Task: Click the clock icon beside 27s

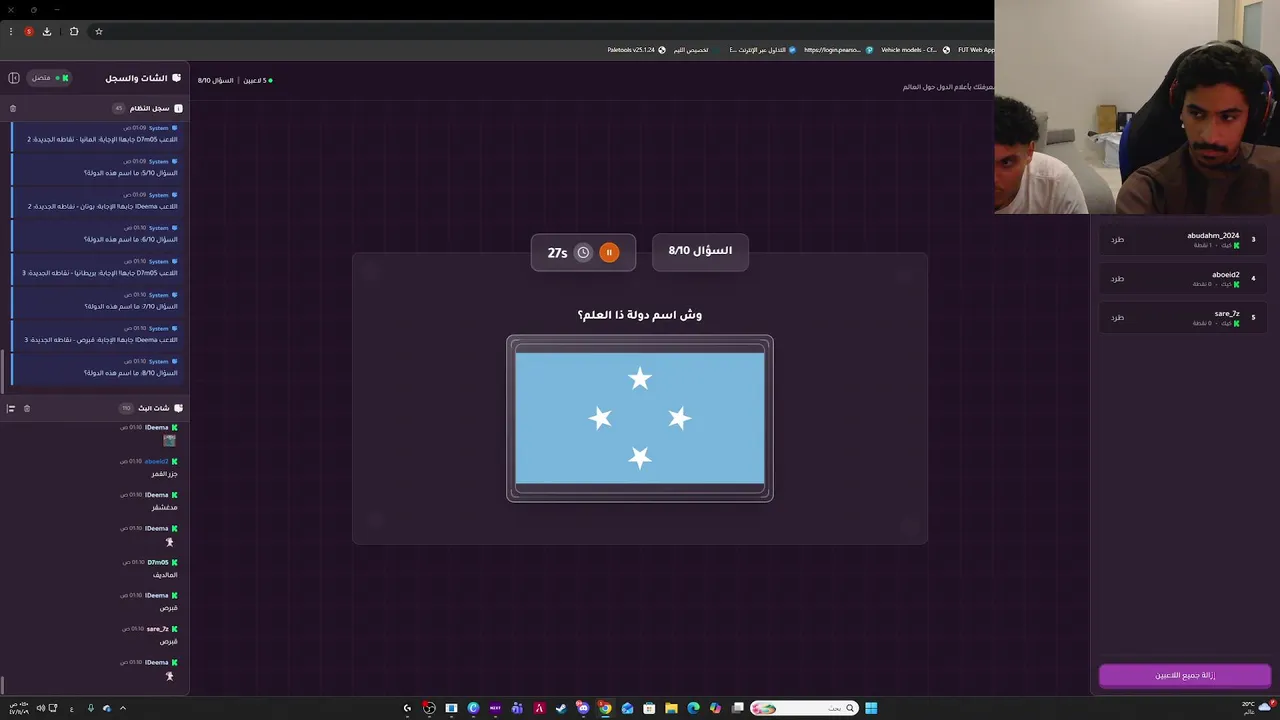Action: [x=583, y=253]
